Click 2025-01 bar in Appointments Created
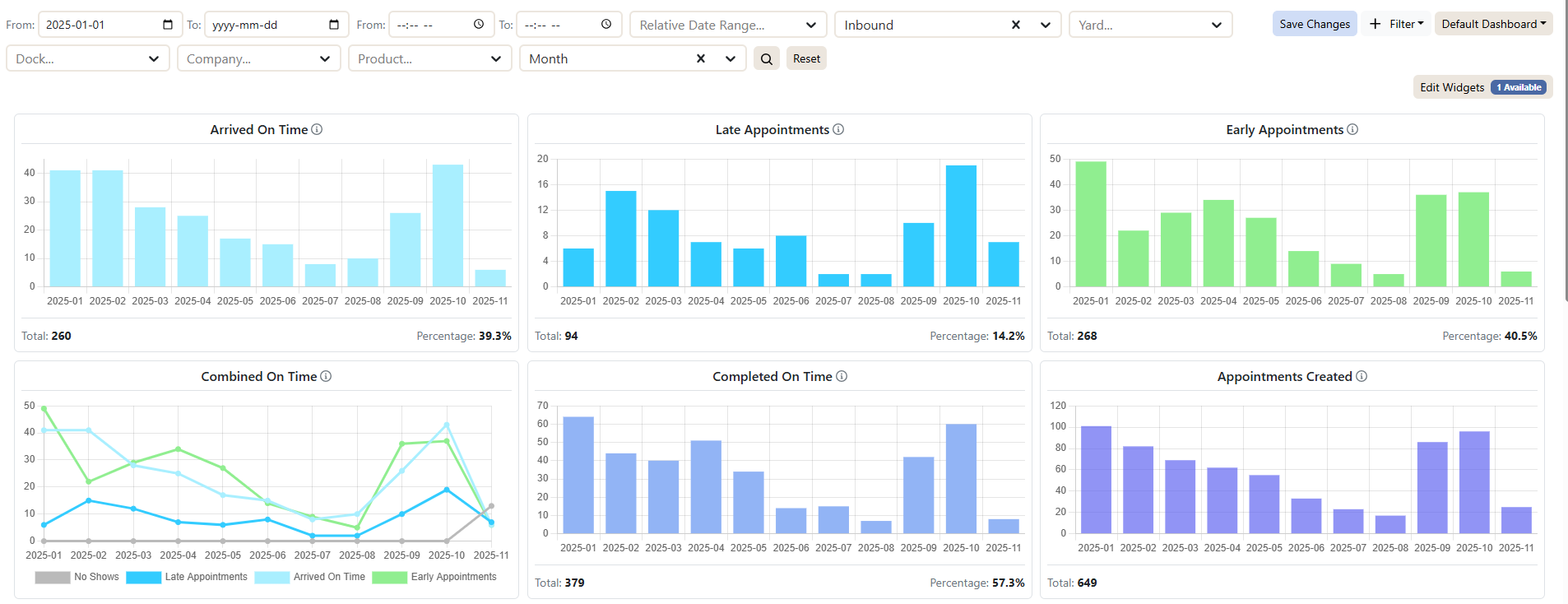 point(1096,480)
